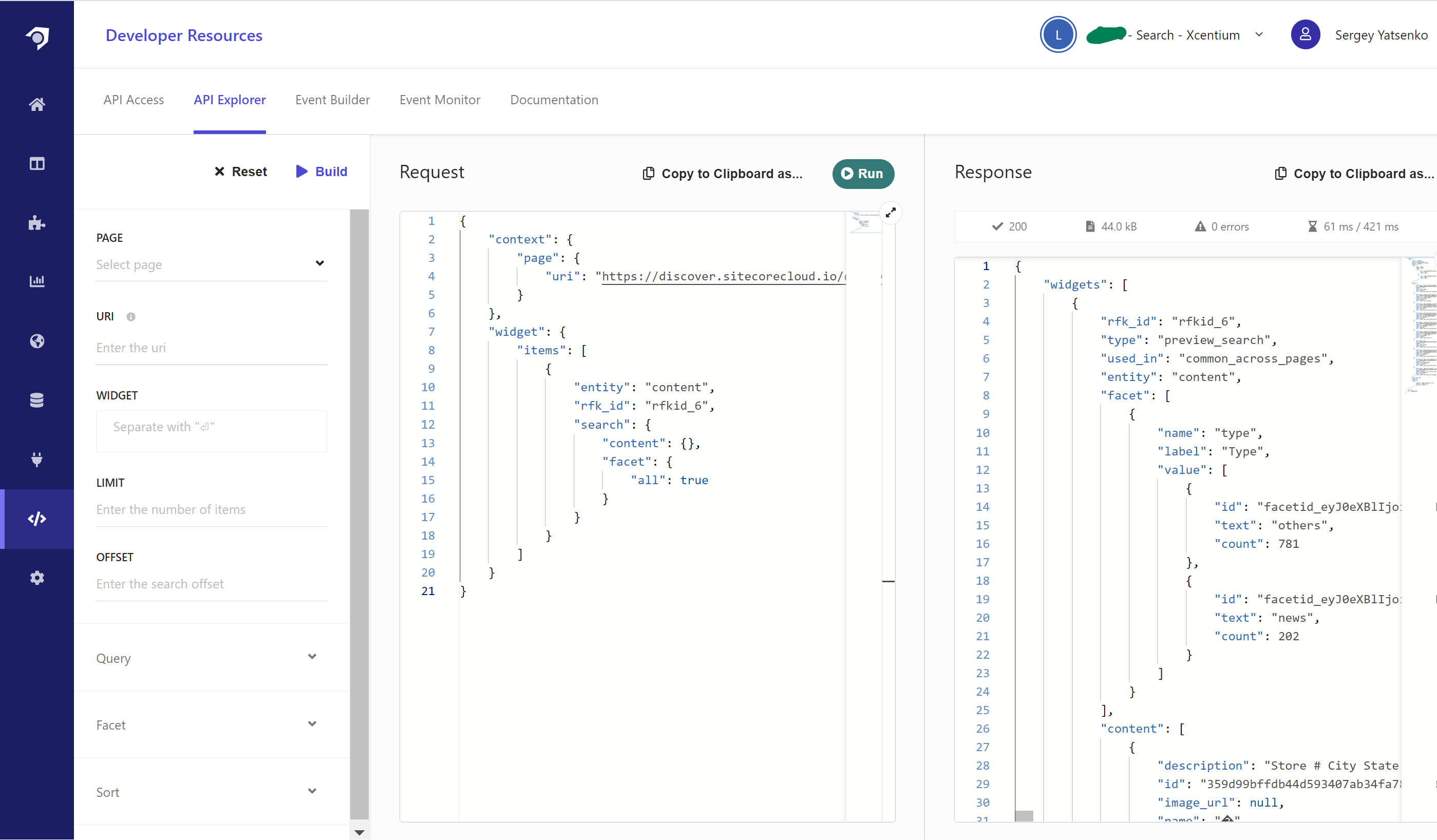Click the "count": 781 response line
The height and width of the screenshot is (840, 1437).
pyautogui.click(x=1256, y=543)
